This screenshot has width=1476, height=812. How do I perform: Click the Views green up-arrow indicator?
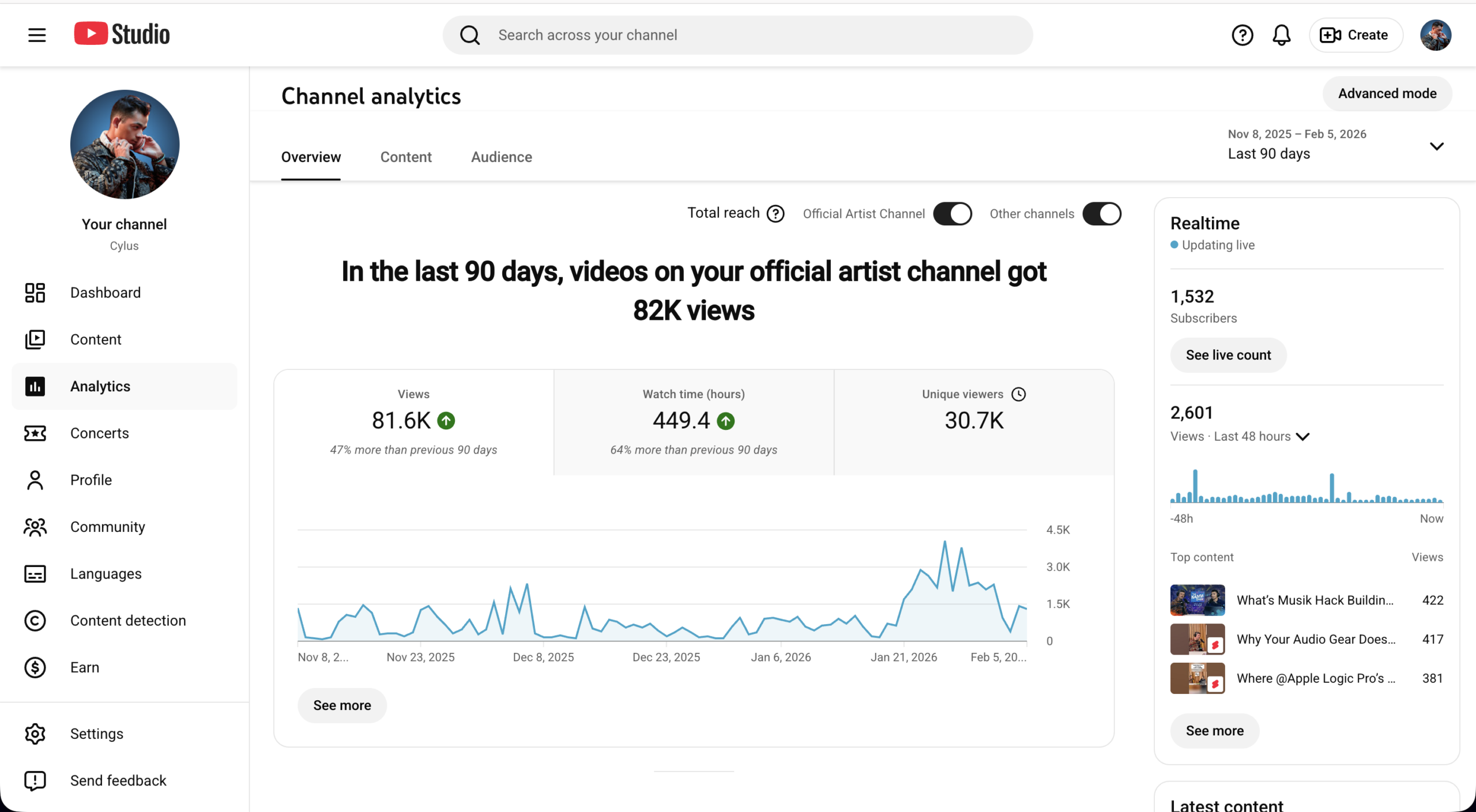(446, 421)
